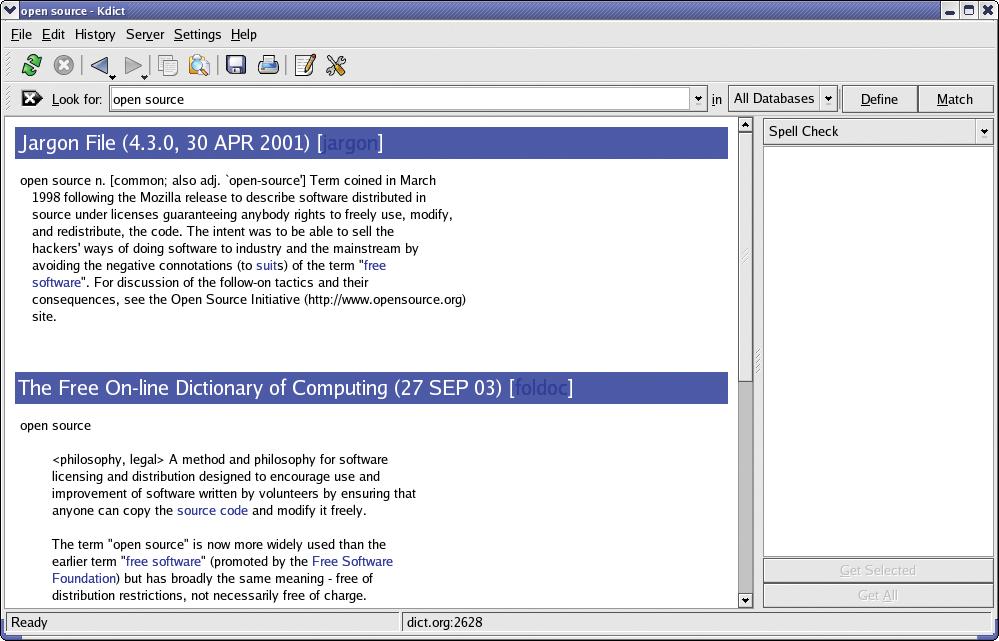Image resolution: width=999 pixels, height=641 pixels.
Task: Click the vertical scrollbar thumb
Action: (745, 257)
